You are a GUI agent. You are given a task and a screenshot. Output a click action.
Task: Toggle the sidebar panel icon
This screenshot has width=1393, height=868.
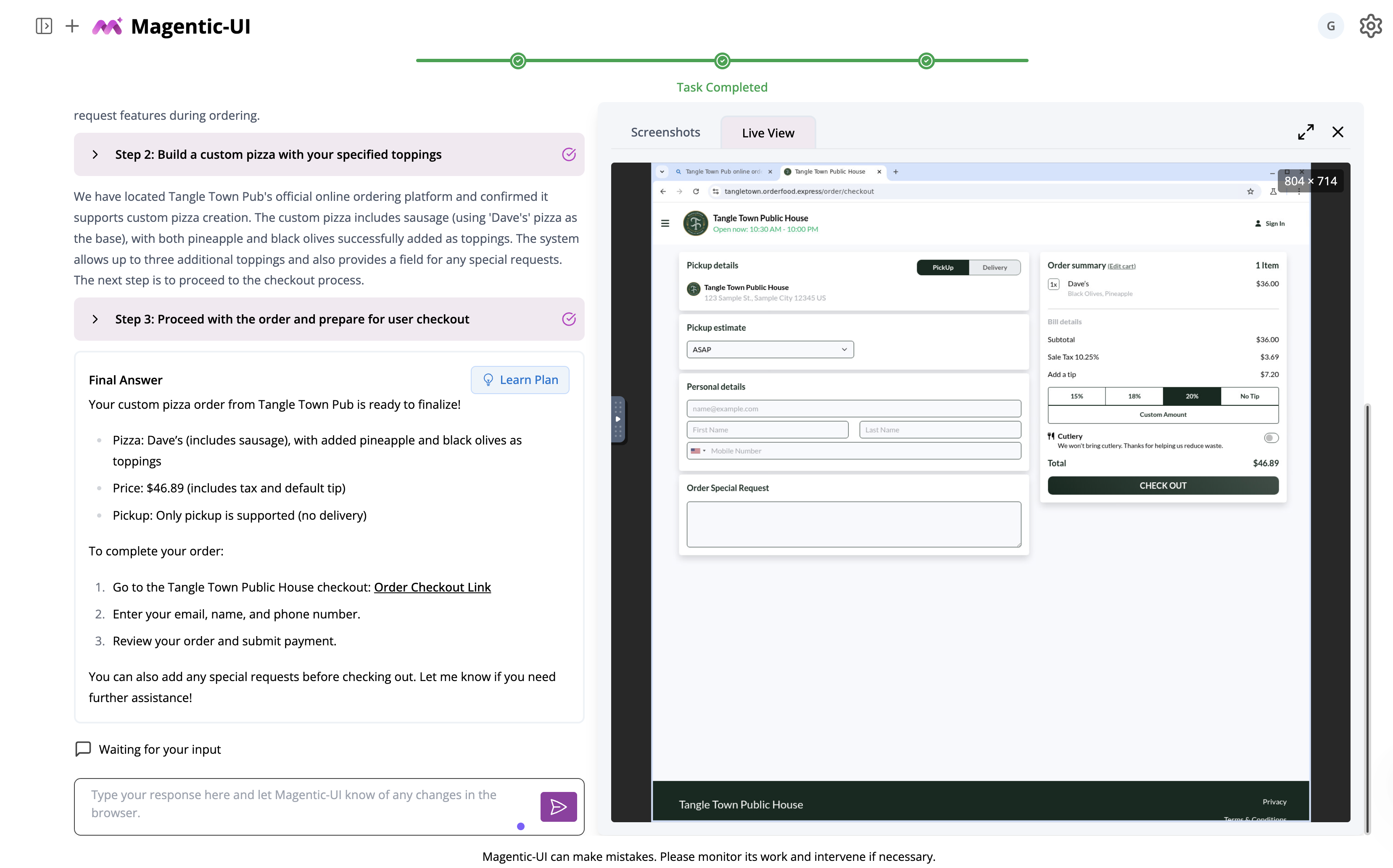(x=44, y=26)
